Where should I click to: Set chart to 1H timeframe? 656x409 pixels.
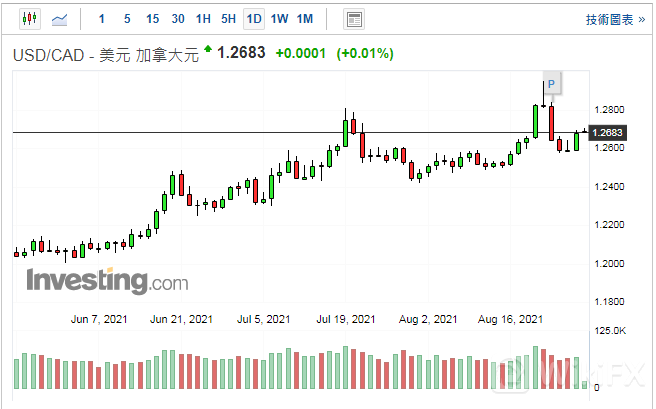pyautogui.click(x=203, y=19)
